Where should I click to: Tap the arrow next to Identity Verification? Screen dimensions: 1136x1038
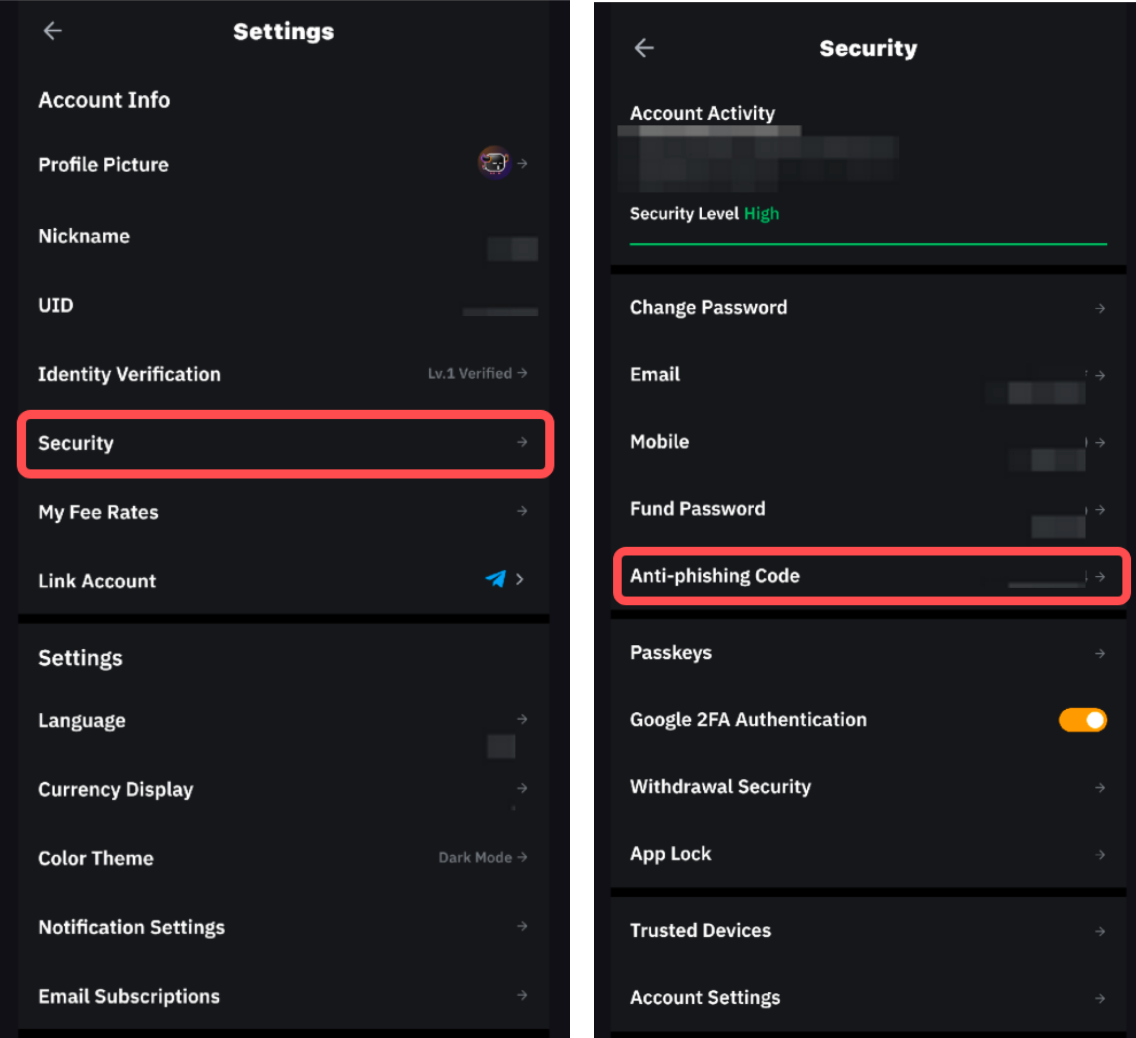(x=522, y=373)
